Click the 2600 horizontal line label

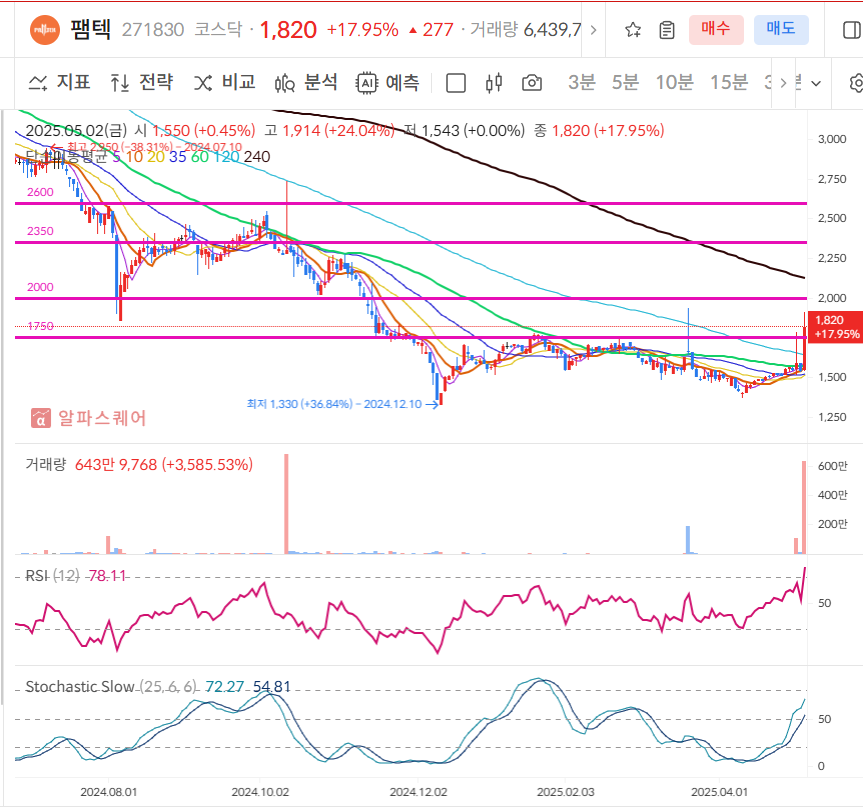click(x=40, y=192)
